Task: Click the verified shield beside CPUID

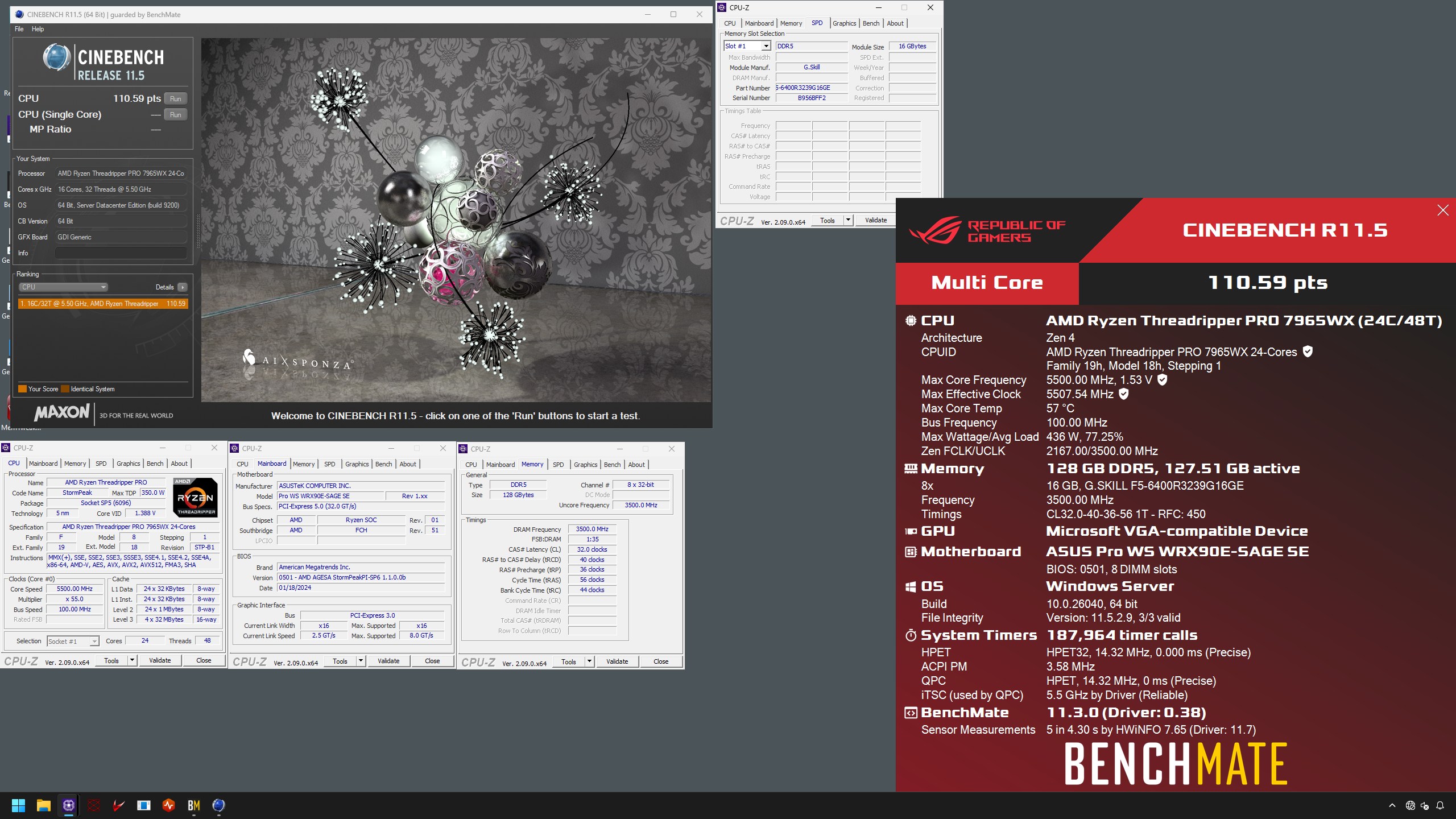Action: 1308,351
